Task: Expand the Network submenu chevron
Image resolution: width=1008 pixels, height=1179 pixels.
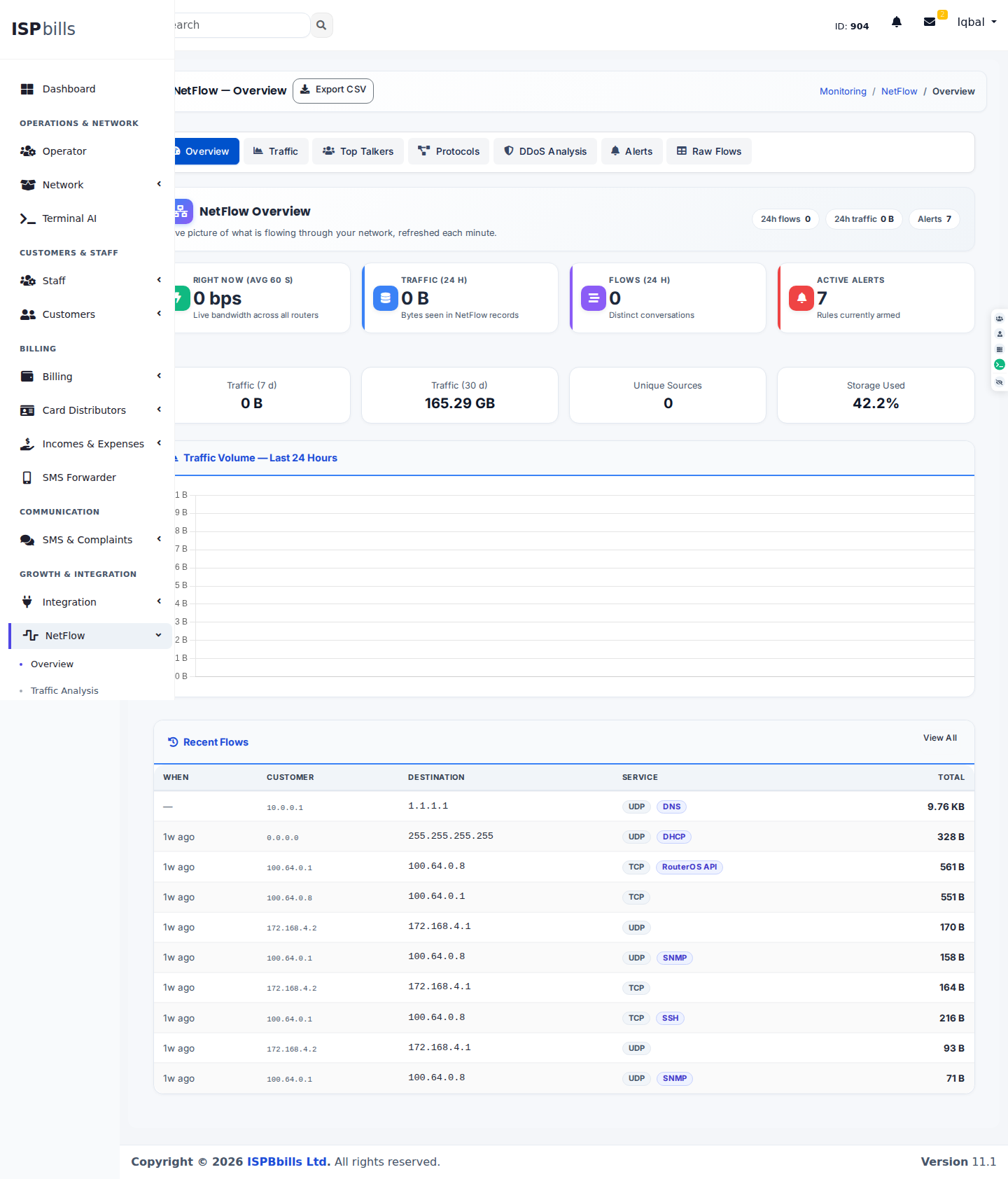Action: 159,184
